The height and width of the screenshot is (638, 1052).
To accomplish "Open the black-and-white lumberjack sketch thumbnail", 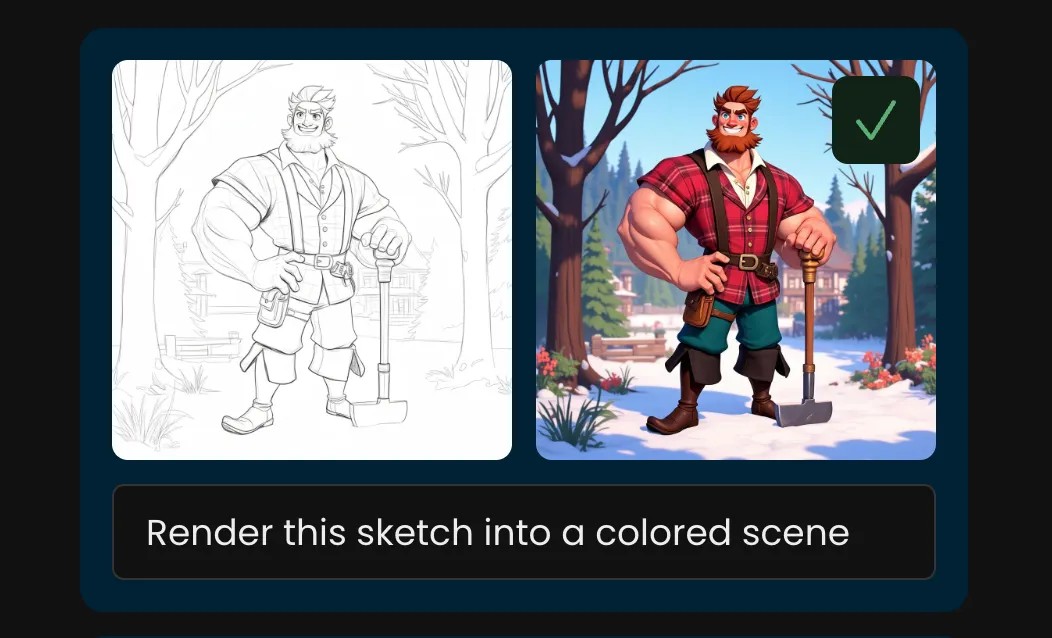I will pyautogui.click(x=312, y=260).
